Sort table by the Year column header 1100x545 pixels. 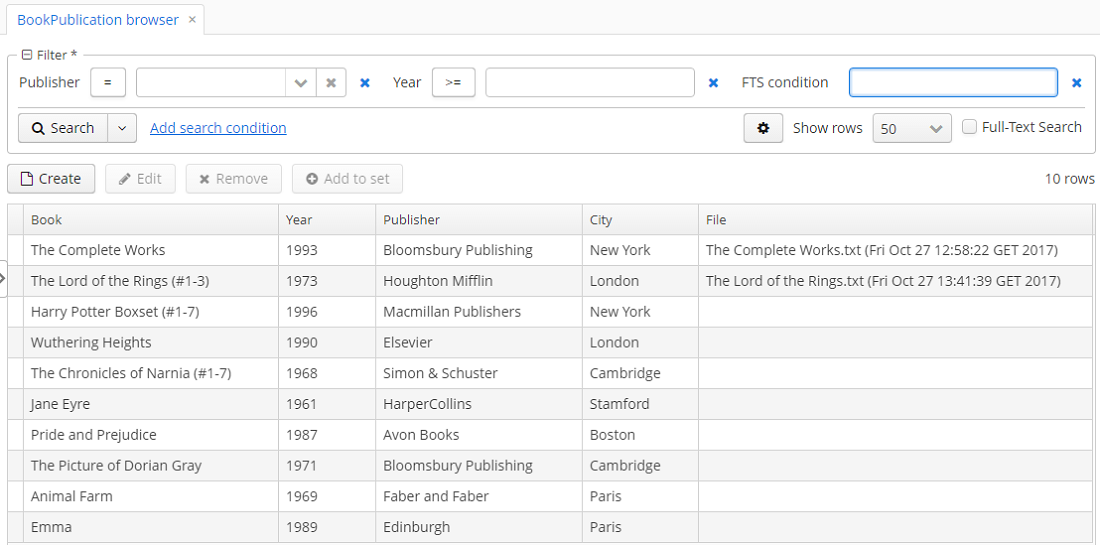pyautogui.click(x=327, y=220)
